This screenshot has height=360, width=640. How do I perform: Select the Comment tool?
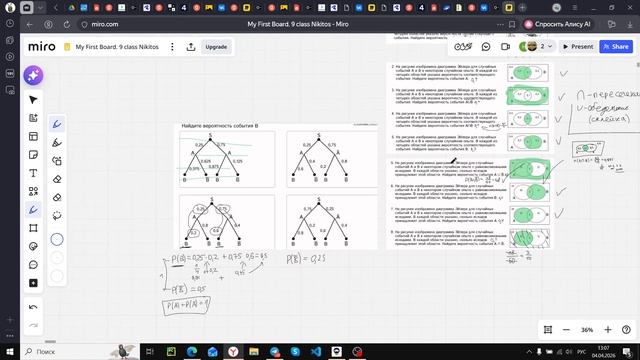point(33,265)
